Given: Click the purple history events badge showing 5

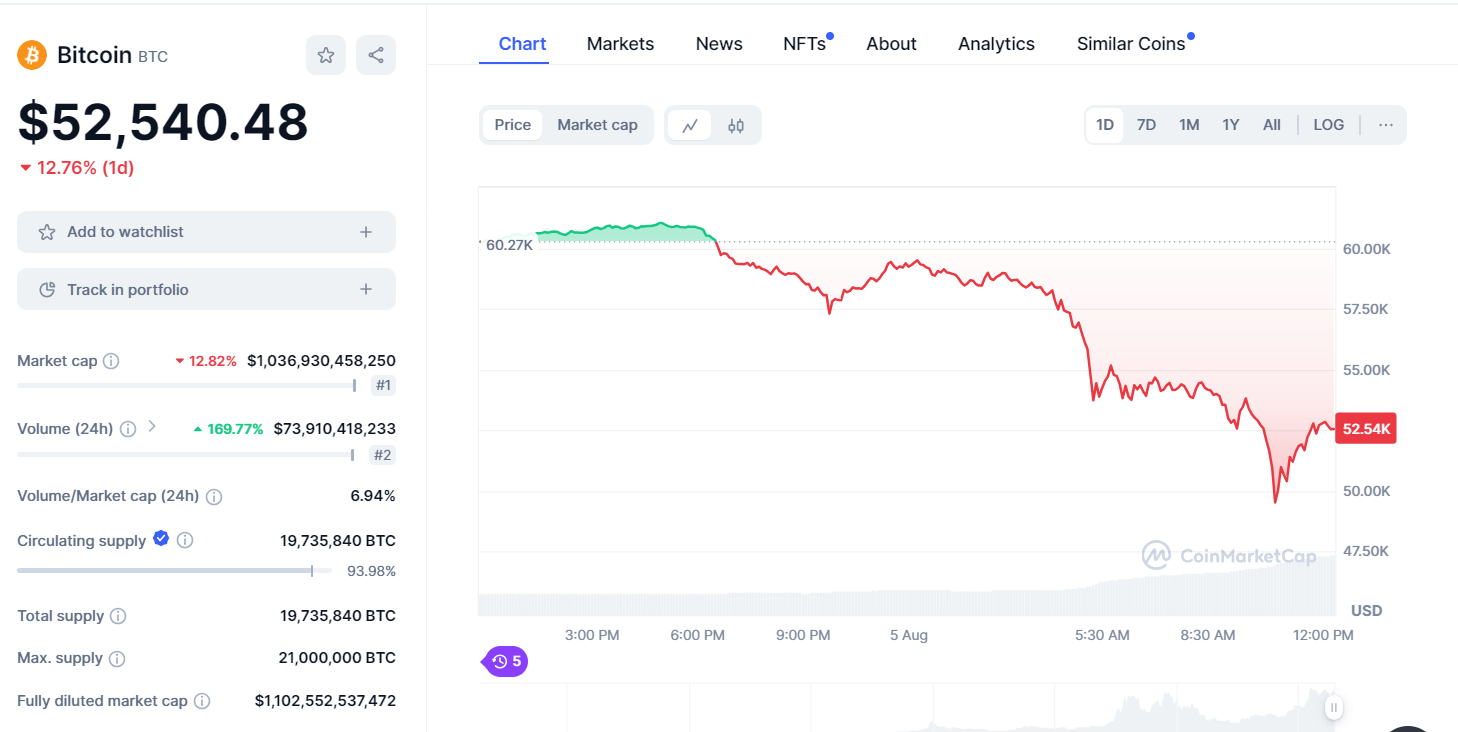Looking at the screenshot, I should (505, 661).
